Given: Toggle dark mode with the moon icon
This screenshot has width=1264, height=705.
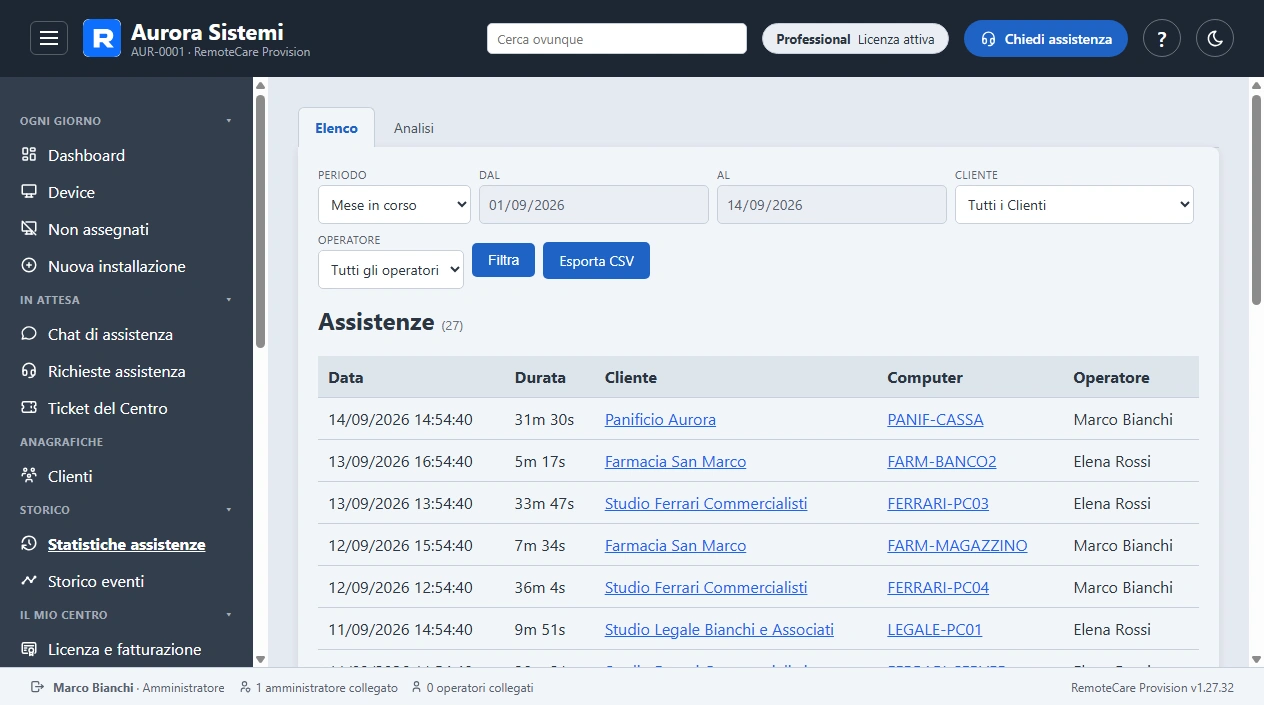Looking at the screenshot, I should (1215, 39).
